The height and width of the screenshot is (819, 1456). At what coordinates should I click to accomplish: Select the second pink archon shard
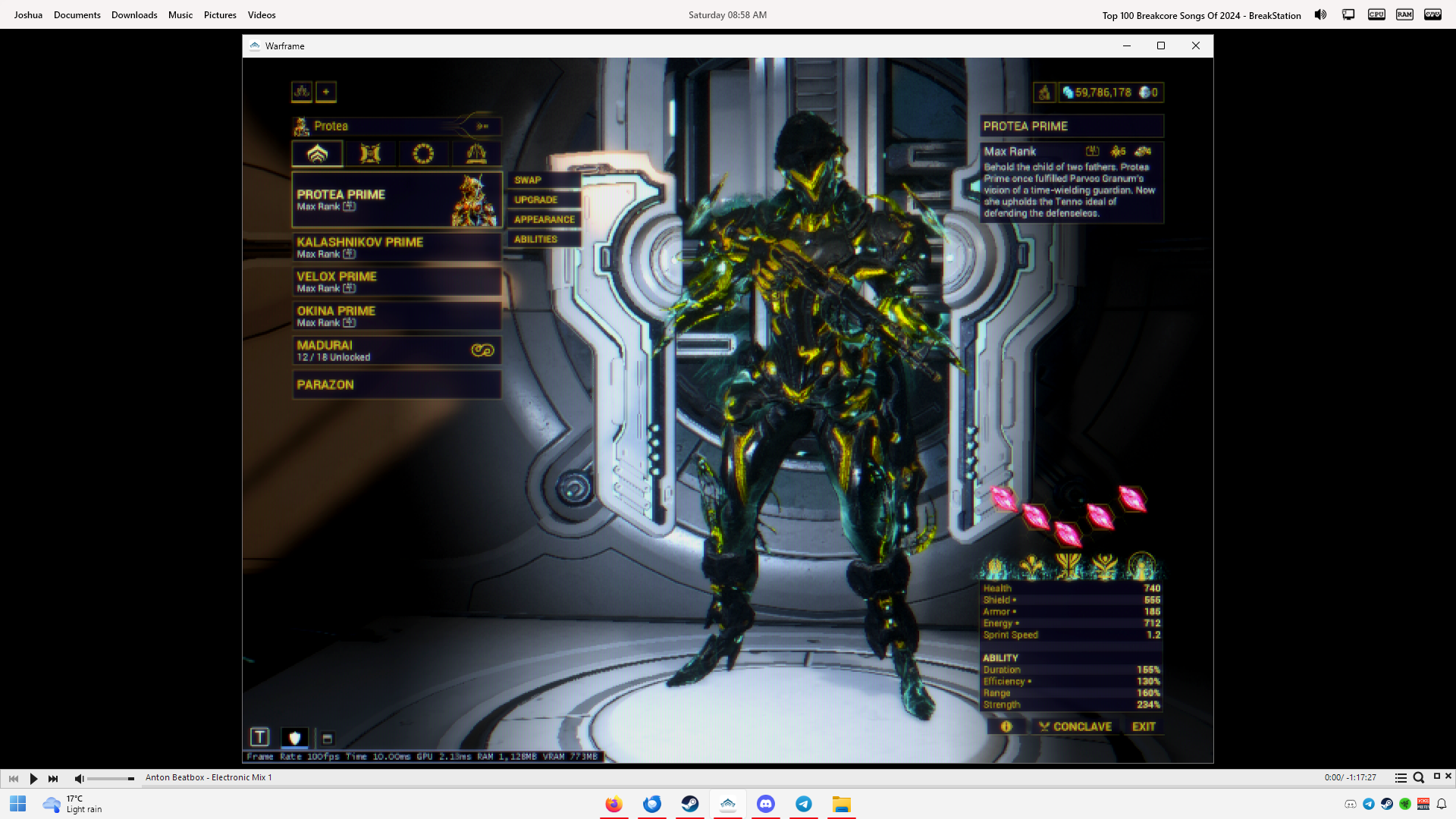(1036, 517)
